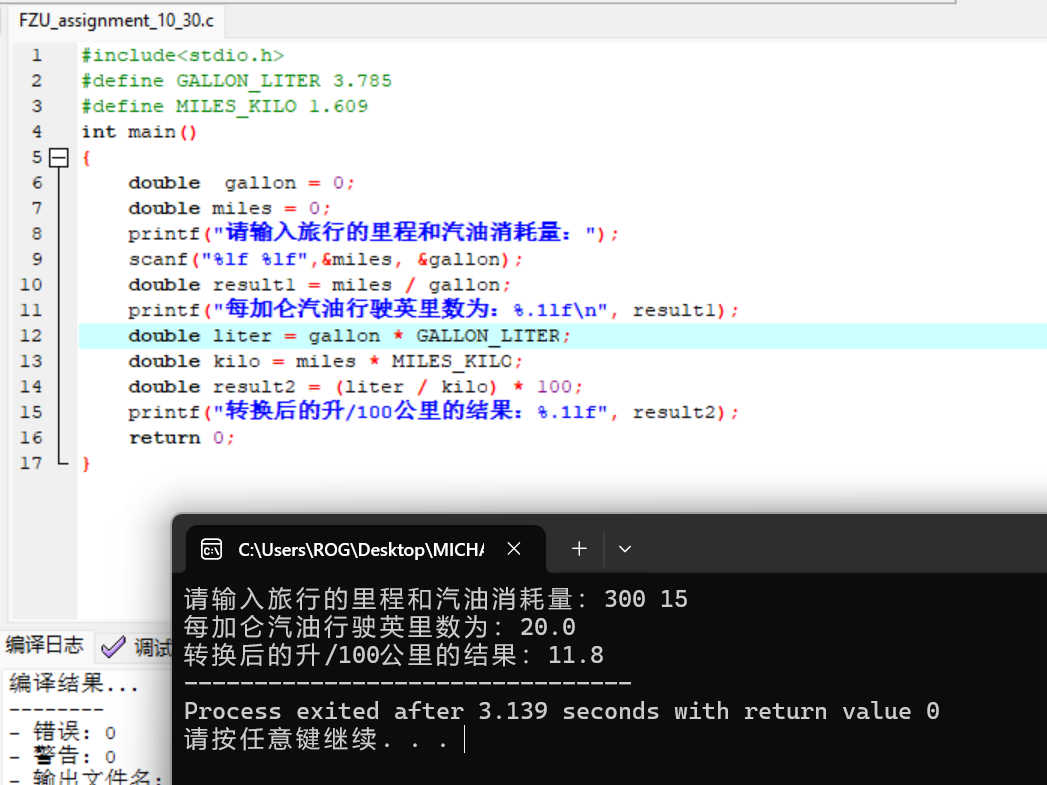
Task: Click 'double result1 = miles / gallon;' line
Action: (x=319, y=284)
